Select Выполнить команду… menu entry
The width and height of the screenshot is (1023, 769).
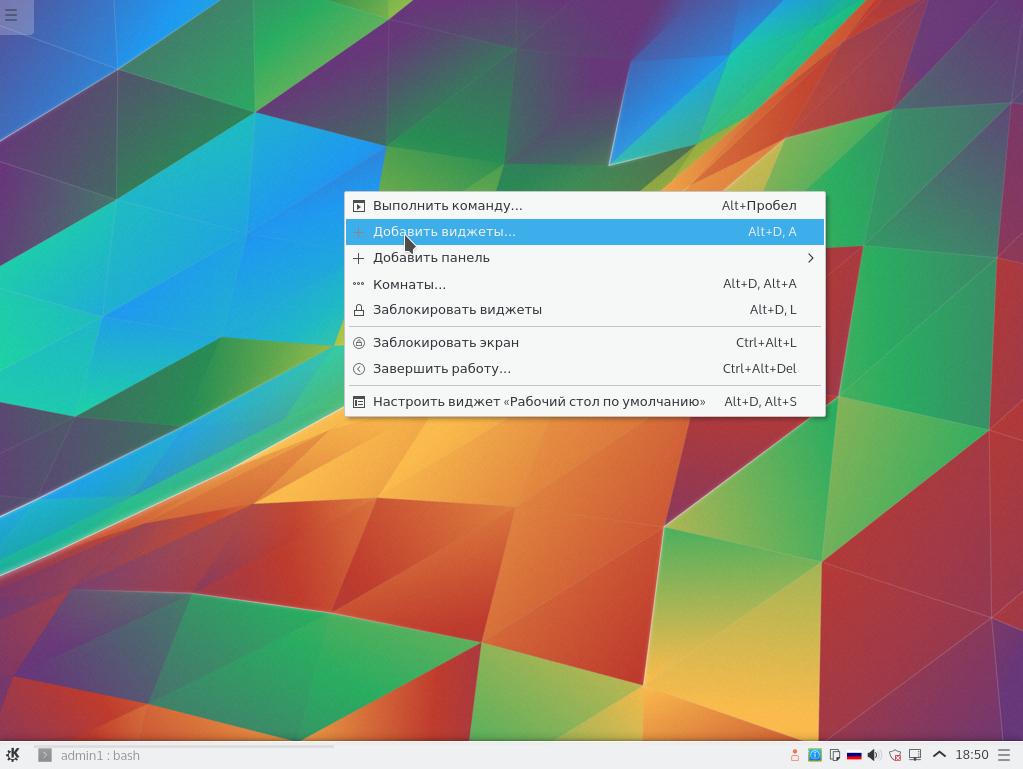tap(447, 206)
